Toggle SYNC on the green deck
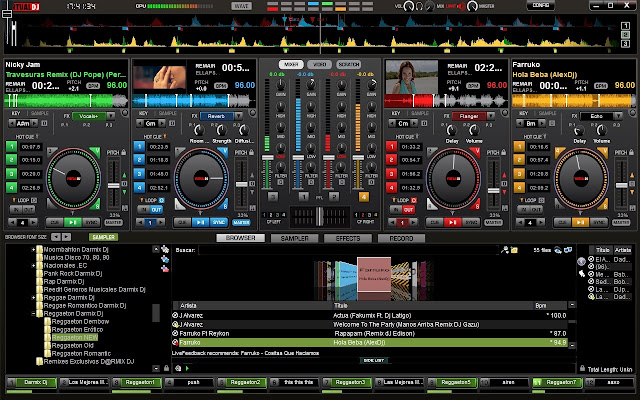The height and width of the screenshot is (400, 640). pyautogui.click(x=91, y=222)
